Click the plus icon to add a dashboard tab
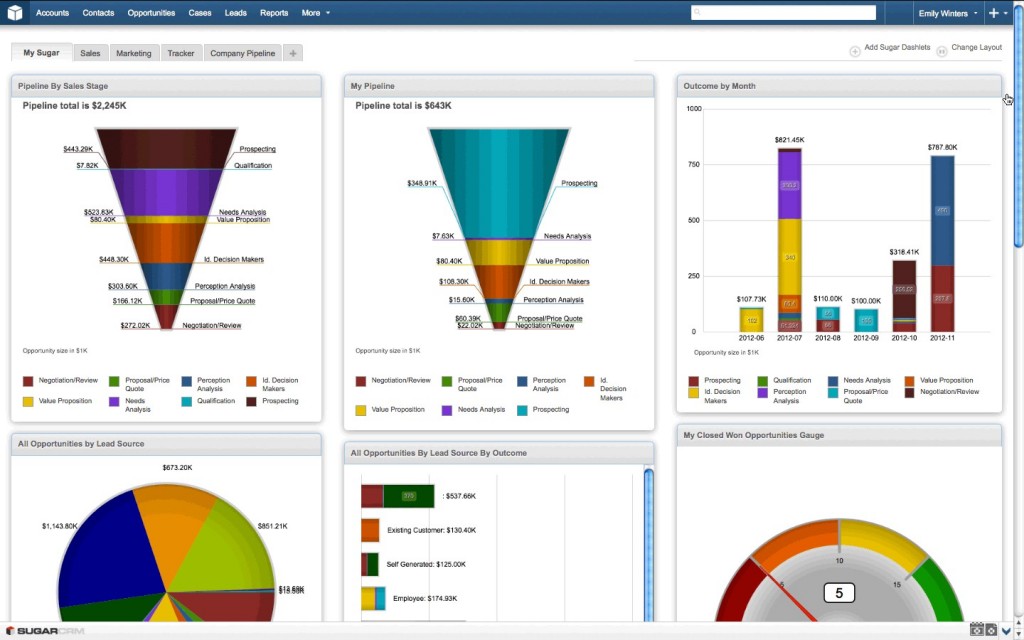The image size is (1024, 640). (293, 53)
